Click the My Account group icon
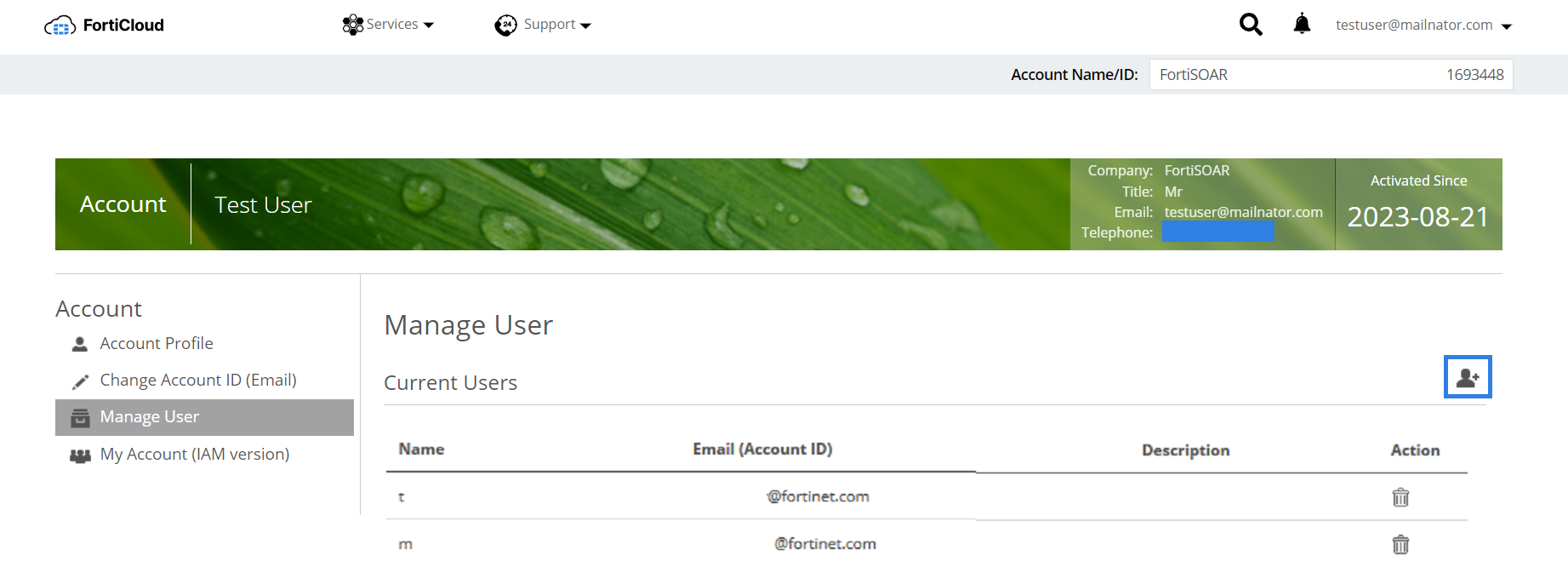The image size is (1568, 567). [80, 455]
